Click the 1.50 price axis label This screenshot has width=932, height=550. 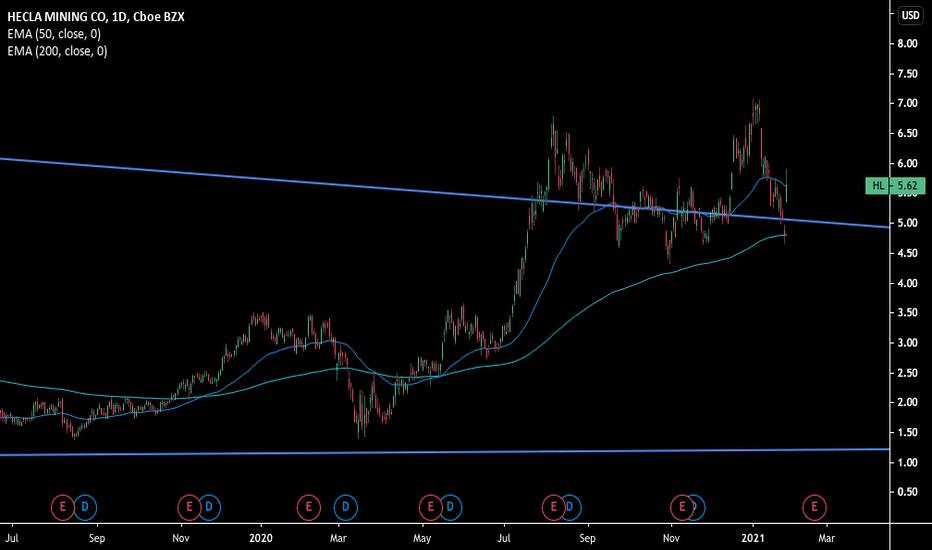tap(908, 433)
